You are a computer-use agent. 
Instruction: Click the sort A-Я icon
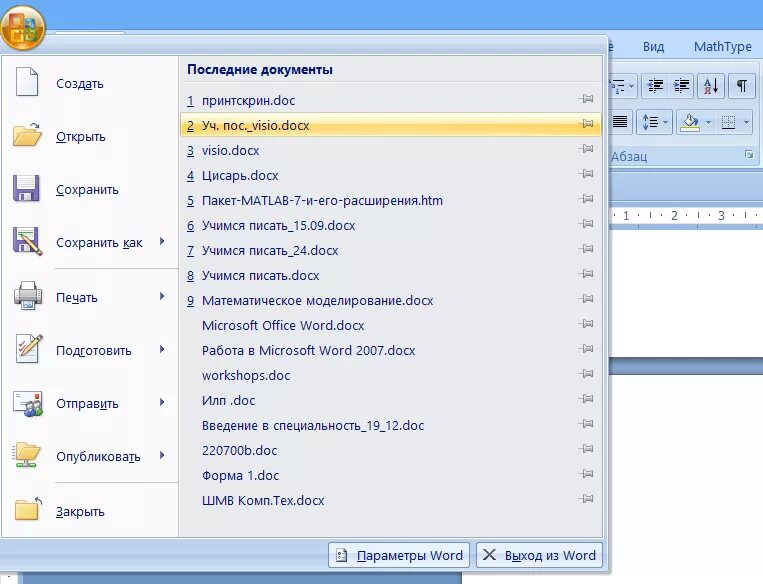711,86
